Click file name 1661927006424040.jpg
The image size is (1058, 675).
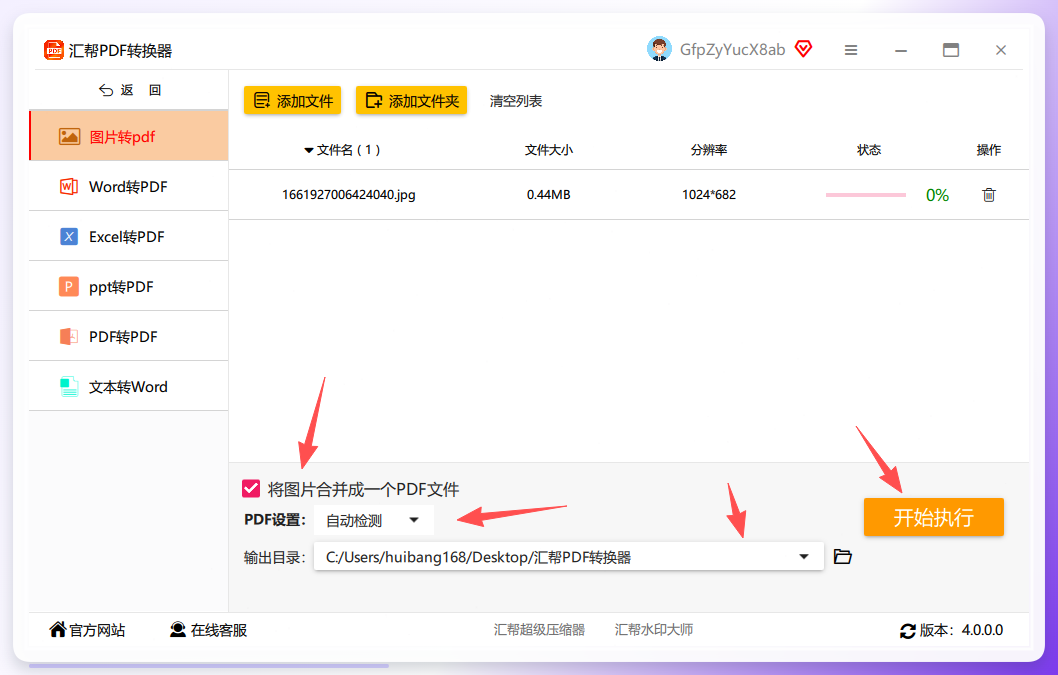coord(349,195)
